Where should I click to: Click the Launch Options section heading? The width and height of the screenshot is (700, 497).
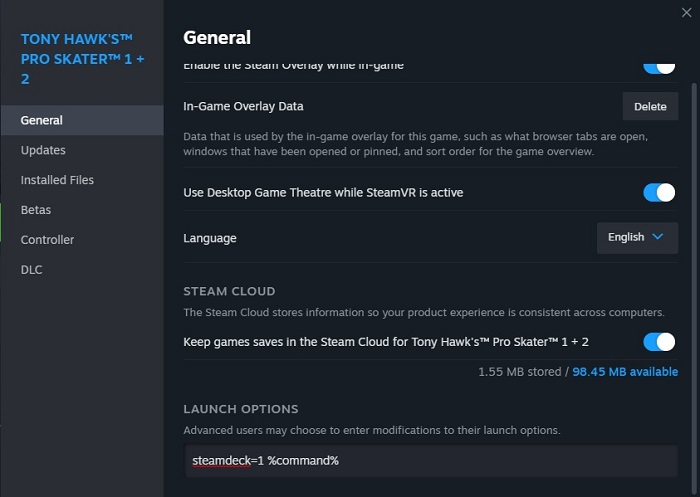(240, 409)
